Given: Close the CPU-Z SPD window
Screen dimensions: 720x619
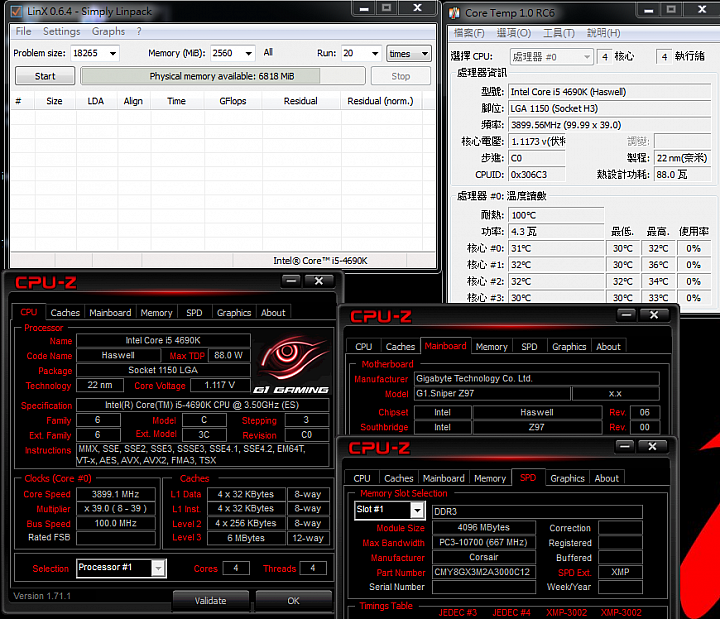Looking at the screenshot, I should click(652, 446).
